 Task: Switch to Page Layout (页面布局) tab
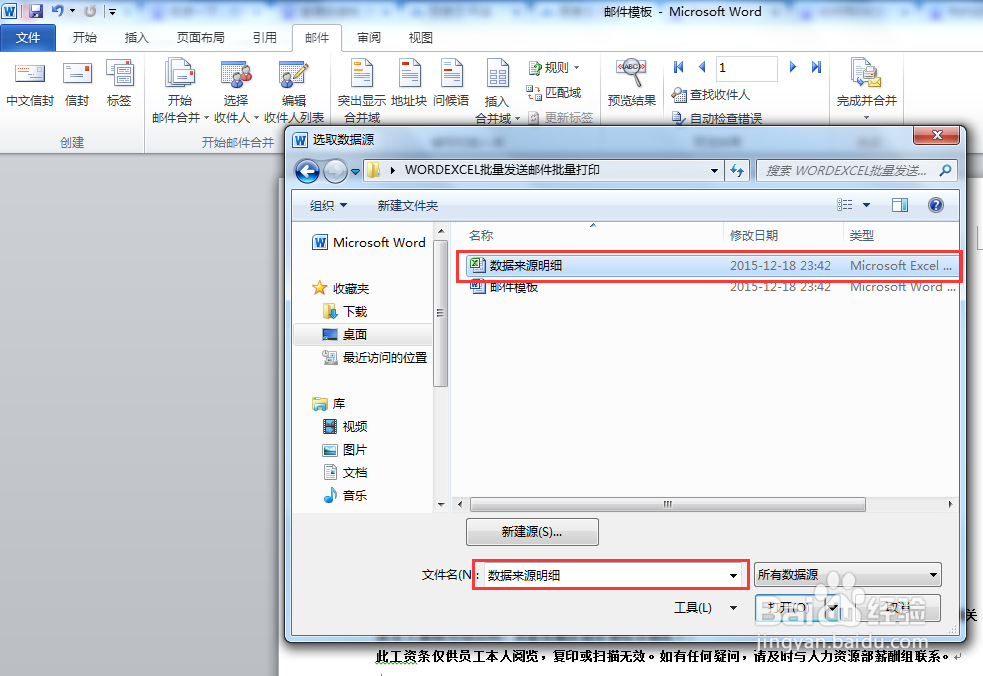click(201, 38)
